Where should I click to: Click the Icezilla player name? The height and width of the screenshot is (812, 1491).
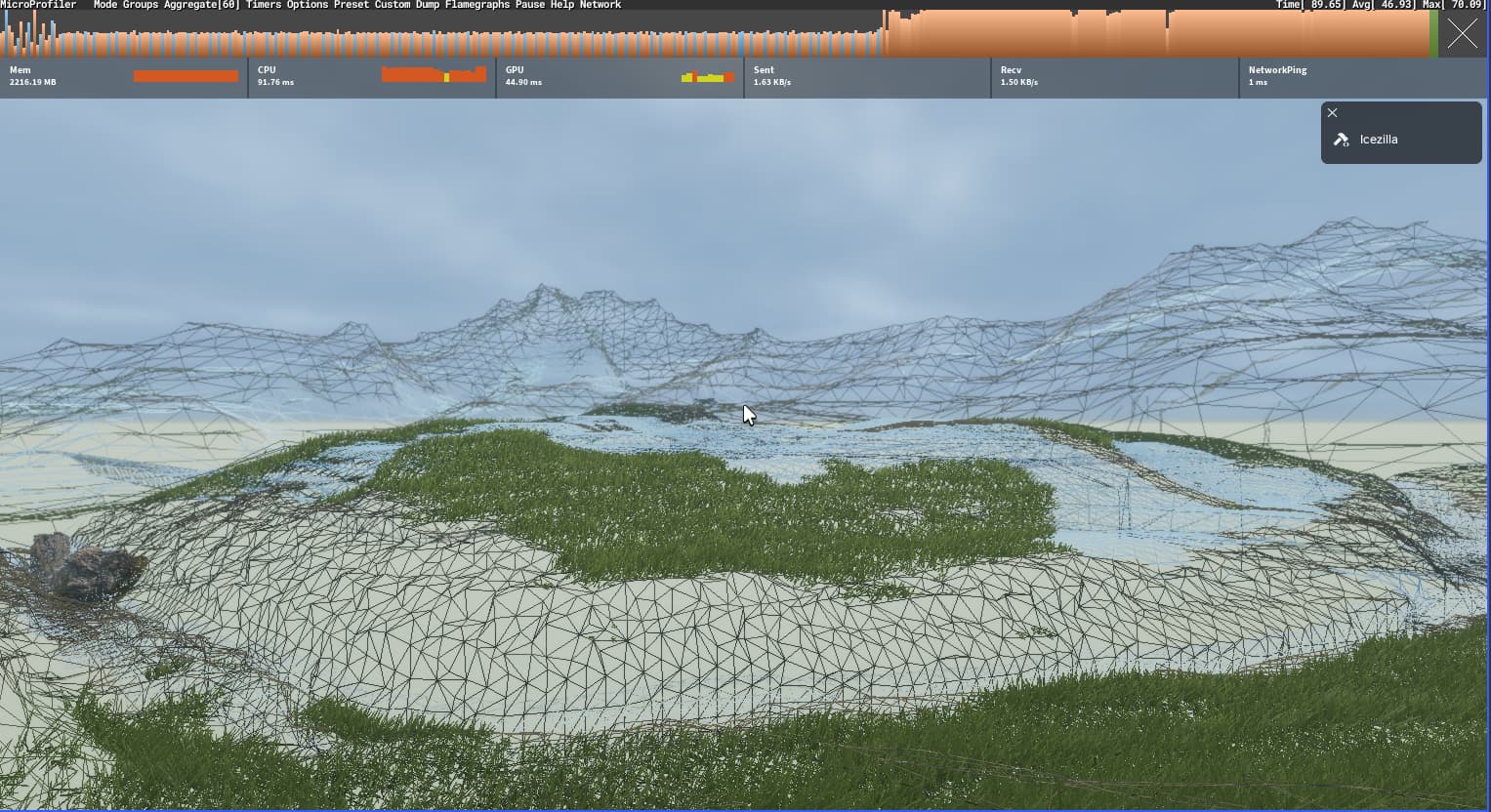(x=1379, y=140)
